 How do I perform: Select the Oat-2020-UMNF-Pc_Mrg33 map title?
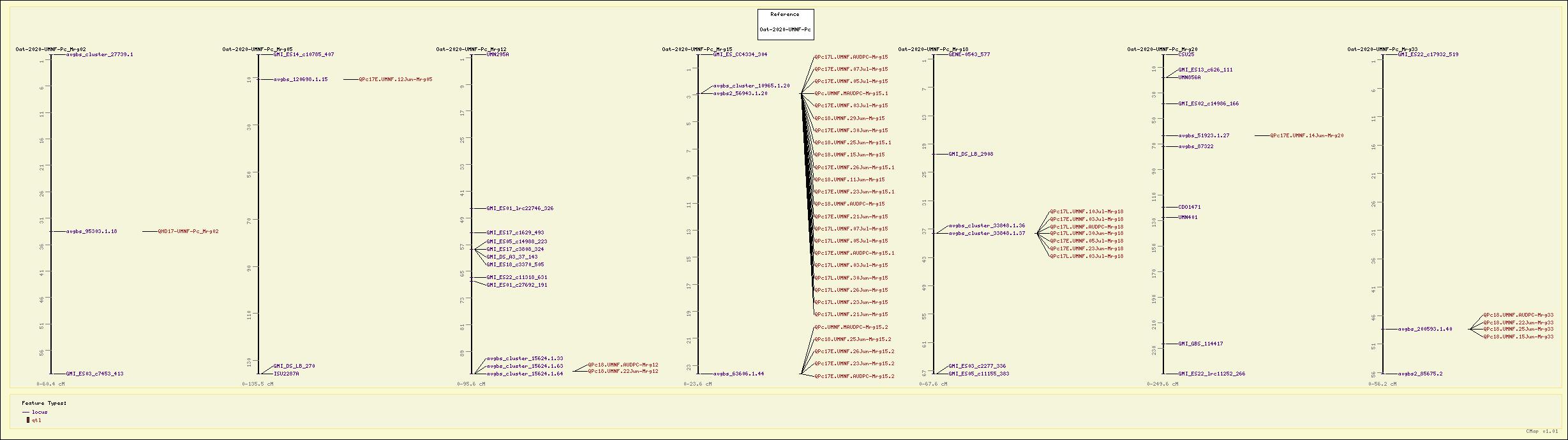1382,49
